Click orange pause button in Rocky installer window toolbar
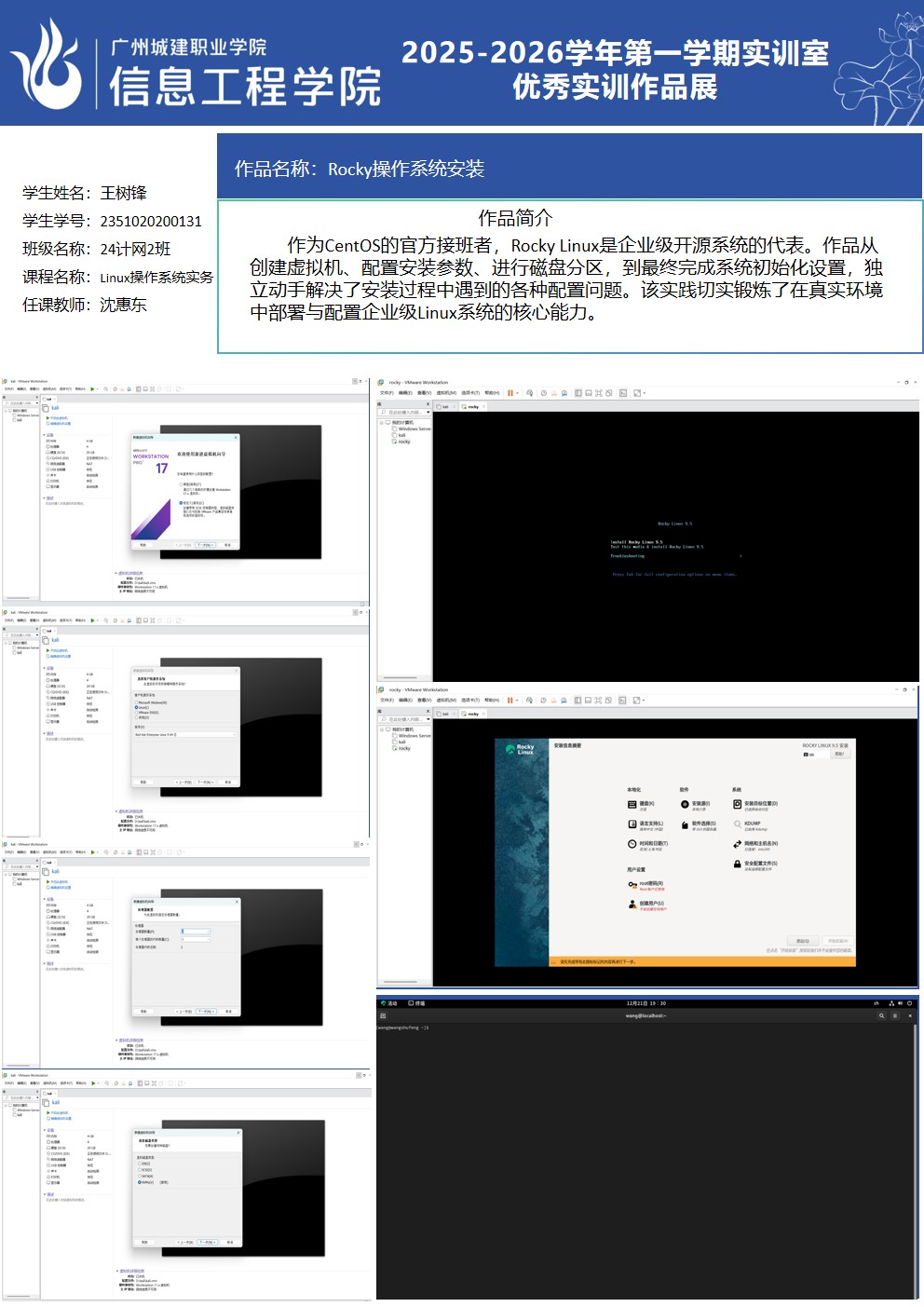Image resolution: width=924 pixels, height=1307 pixels. [x=510, y=701]
